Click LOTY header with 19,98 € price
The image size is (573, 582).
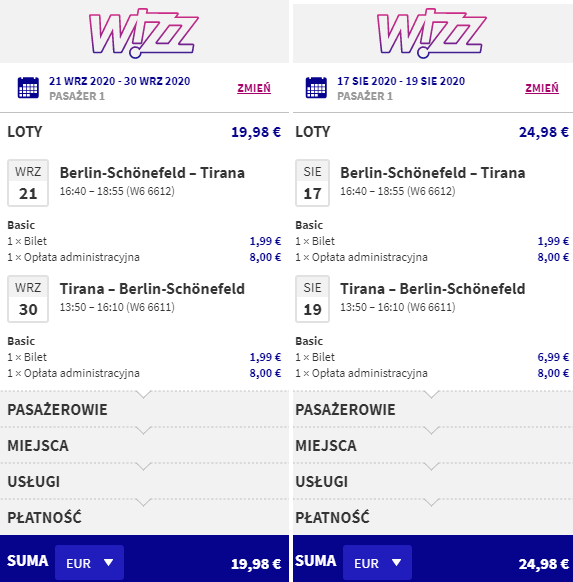144,132
